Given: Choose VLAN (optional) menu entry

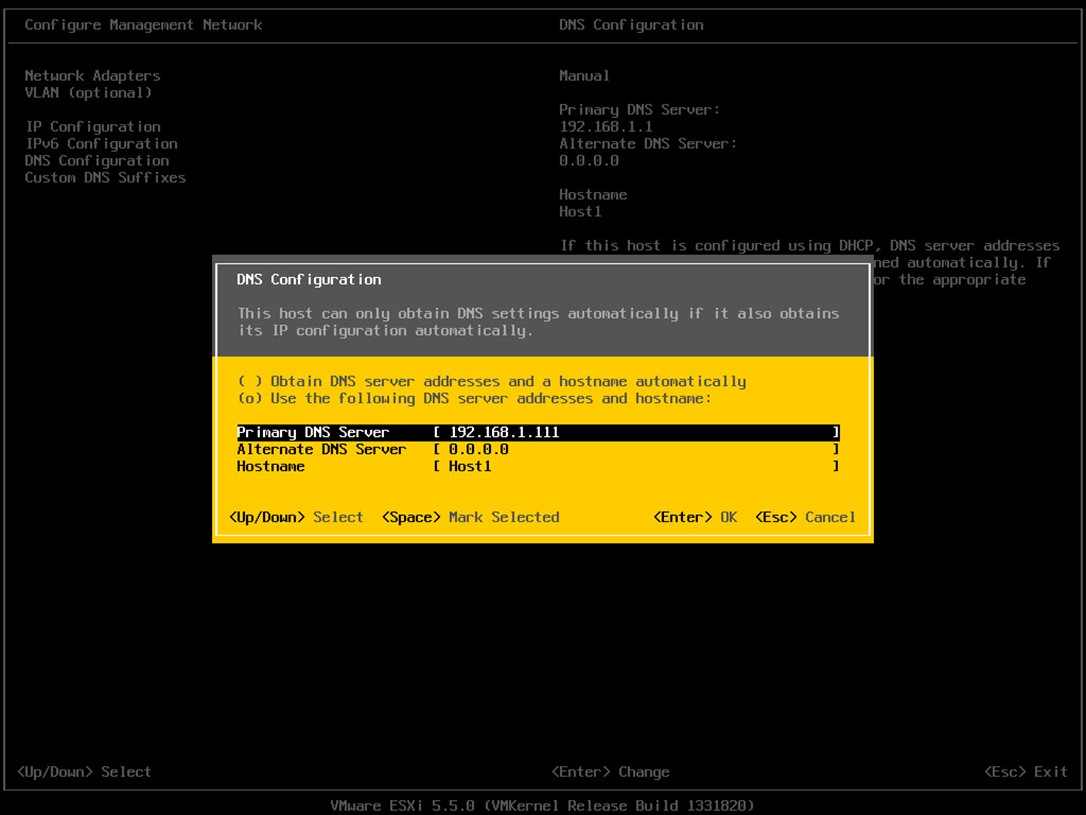Looking at the screenshot, I should (88, 93).
